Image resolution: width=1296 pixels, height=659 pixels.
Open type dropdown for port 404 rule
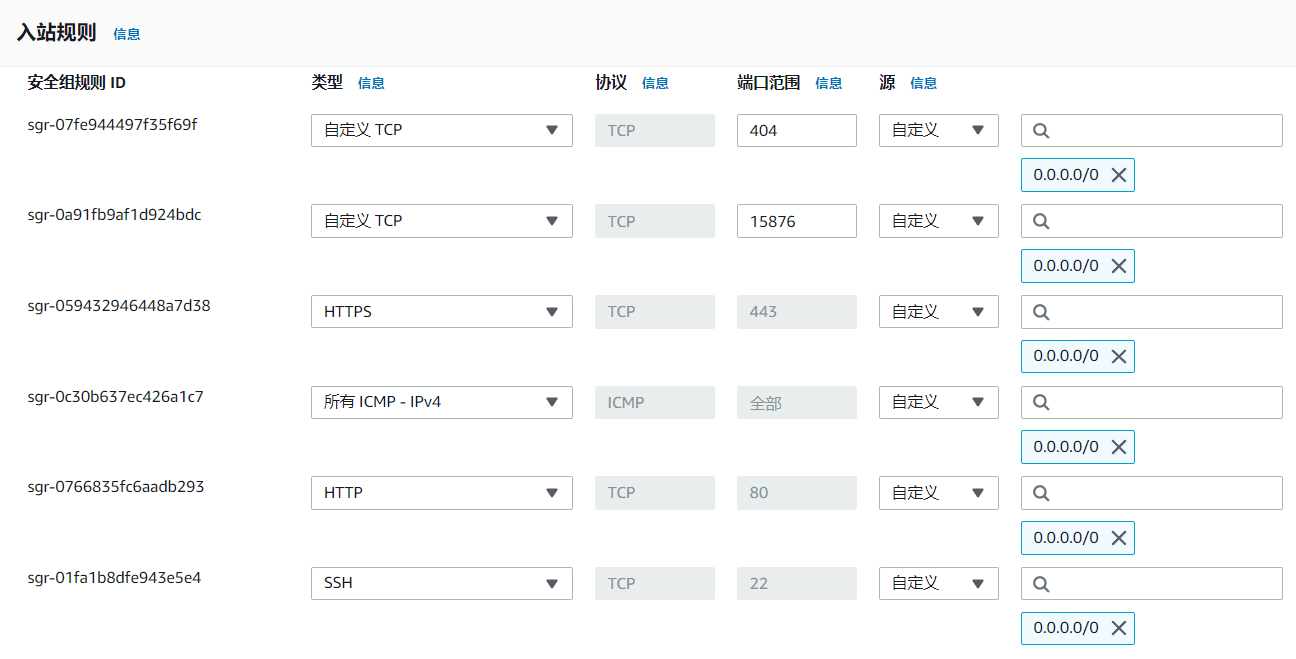click(x=441, y=130)
